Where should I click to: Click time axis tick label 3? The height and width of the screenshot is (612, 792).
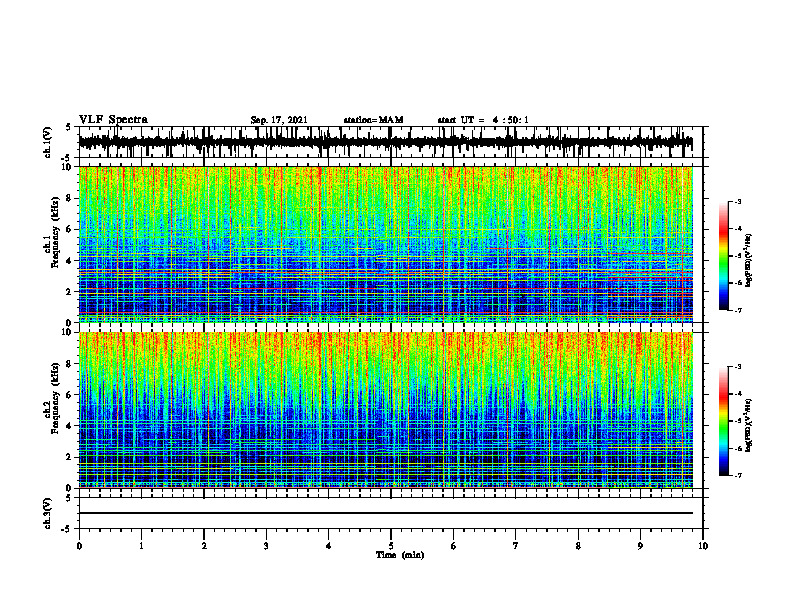(266, 546)
